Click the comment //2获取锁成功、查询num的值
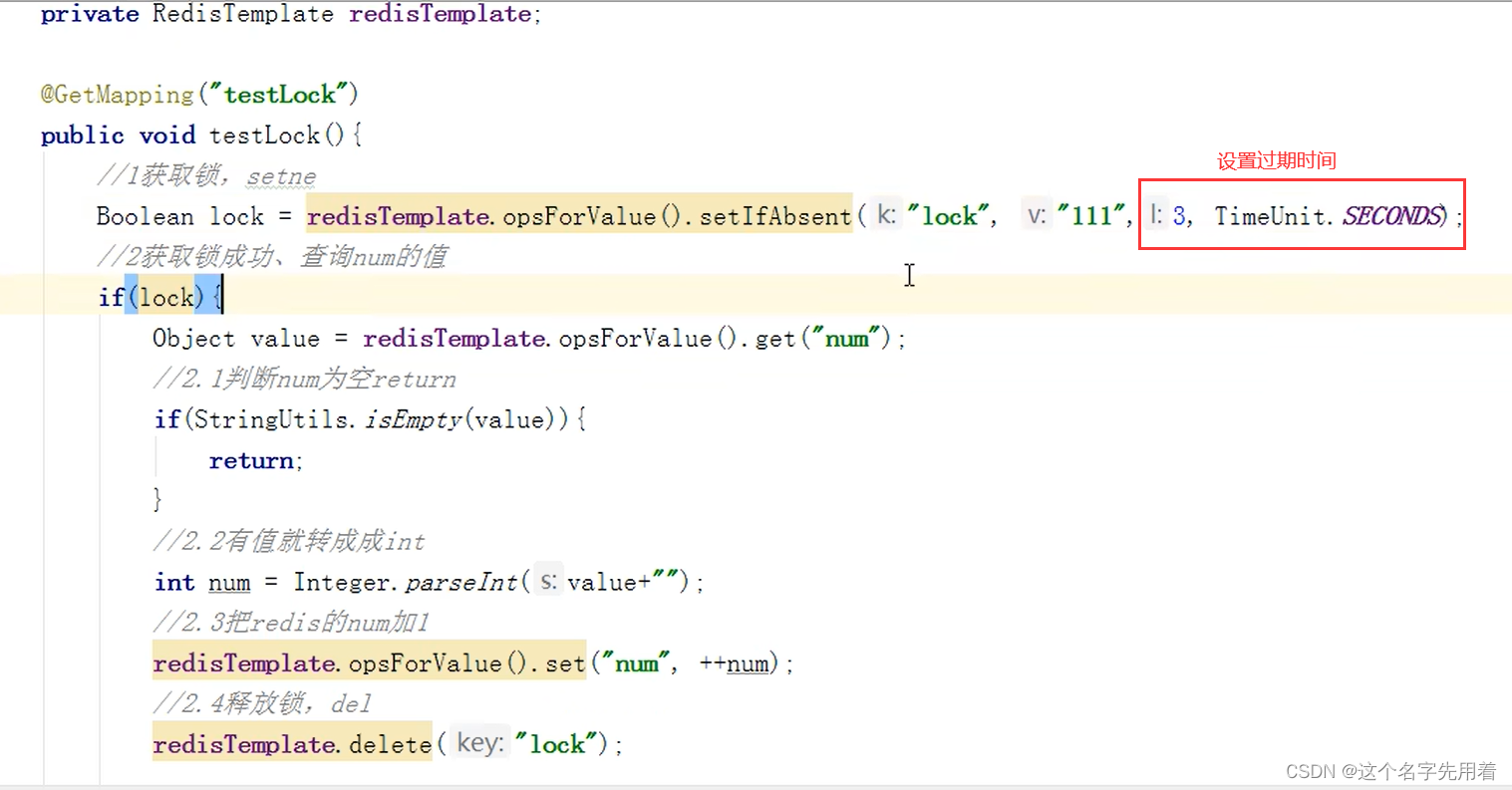The width and height of the screenshot is (1512, 790). point(271,257)
